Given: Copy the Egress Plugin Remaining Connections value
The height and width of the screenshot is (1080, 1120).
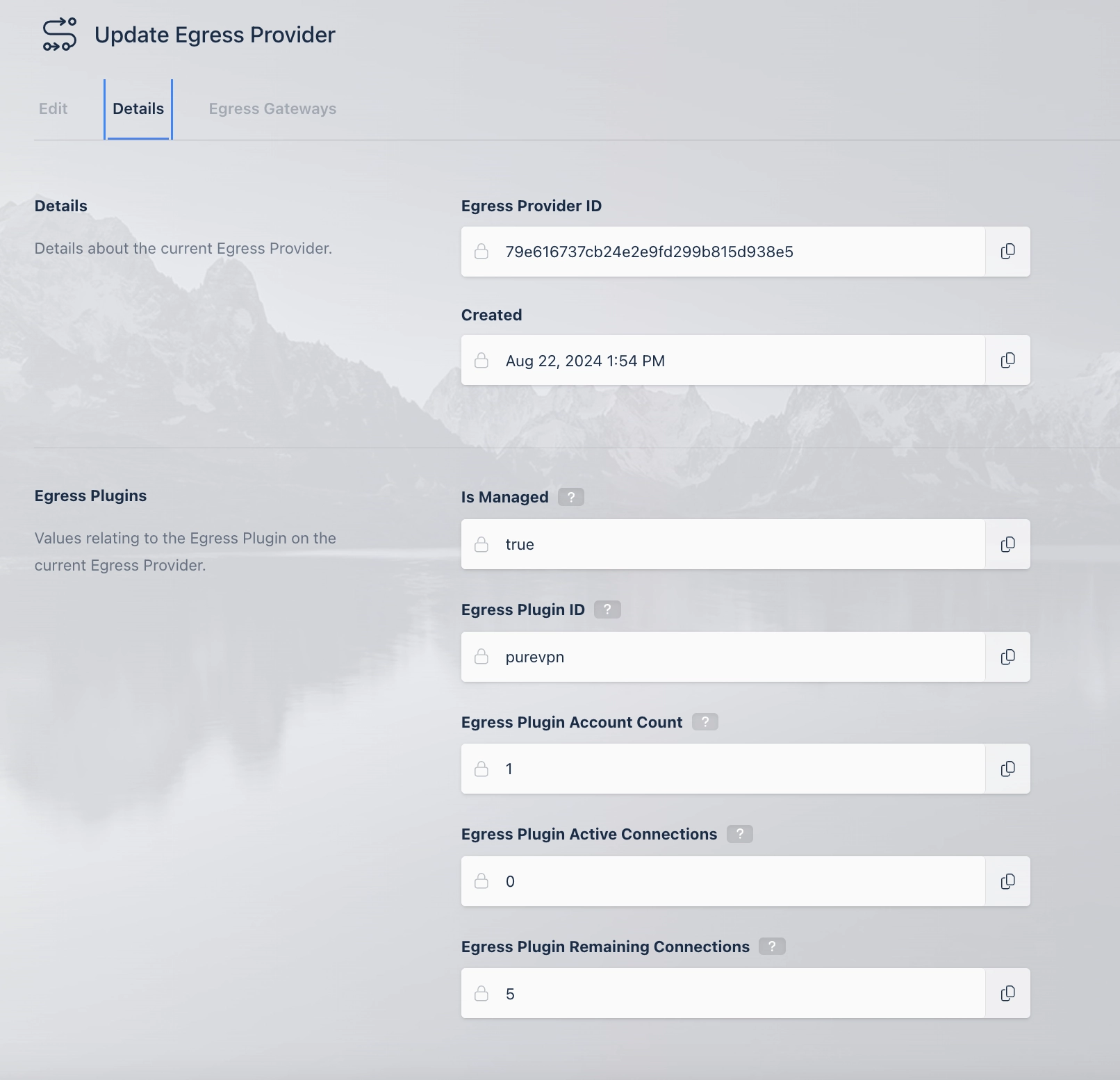Looking at the screenshot, I should 1007,993.
